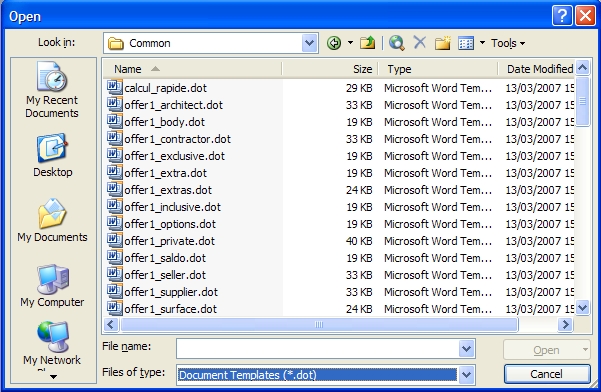Image resolution: width=601 pixels, height=392 pixels.
Task: Expand the Files of type dropdown arrow
Action: [x=466, y=375]
